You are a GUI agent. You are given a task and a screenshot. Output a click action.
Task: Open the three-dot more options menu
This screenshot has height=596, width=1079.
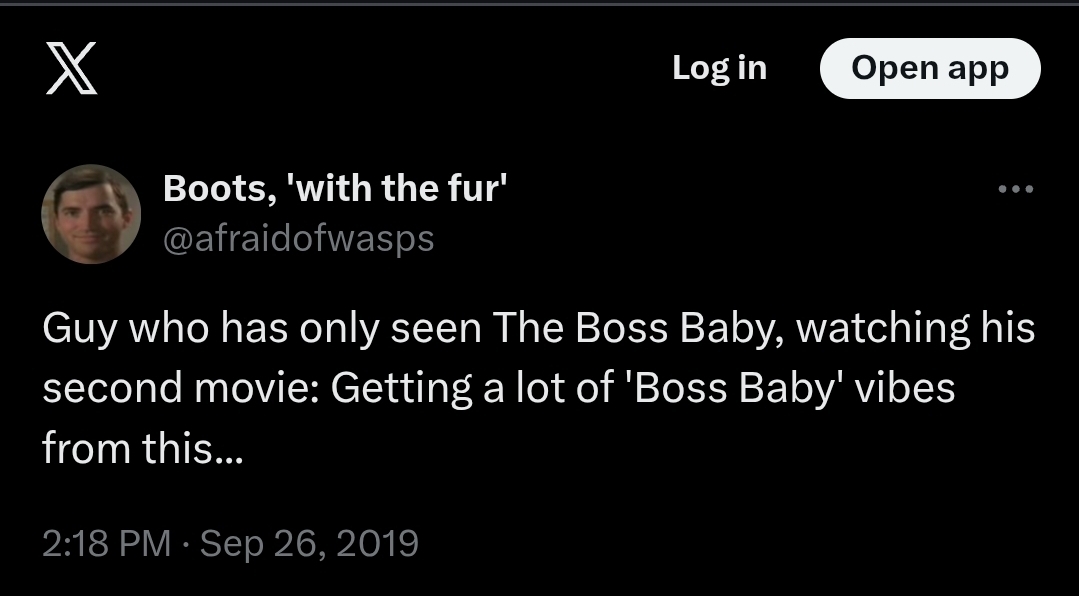1015,189
